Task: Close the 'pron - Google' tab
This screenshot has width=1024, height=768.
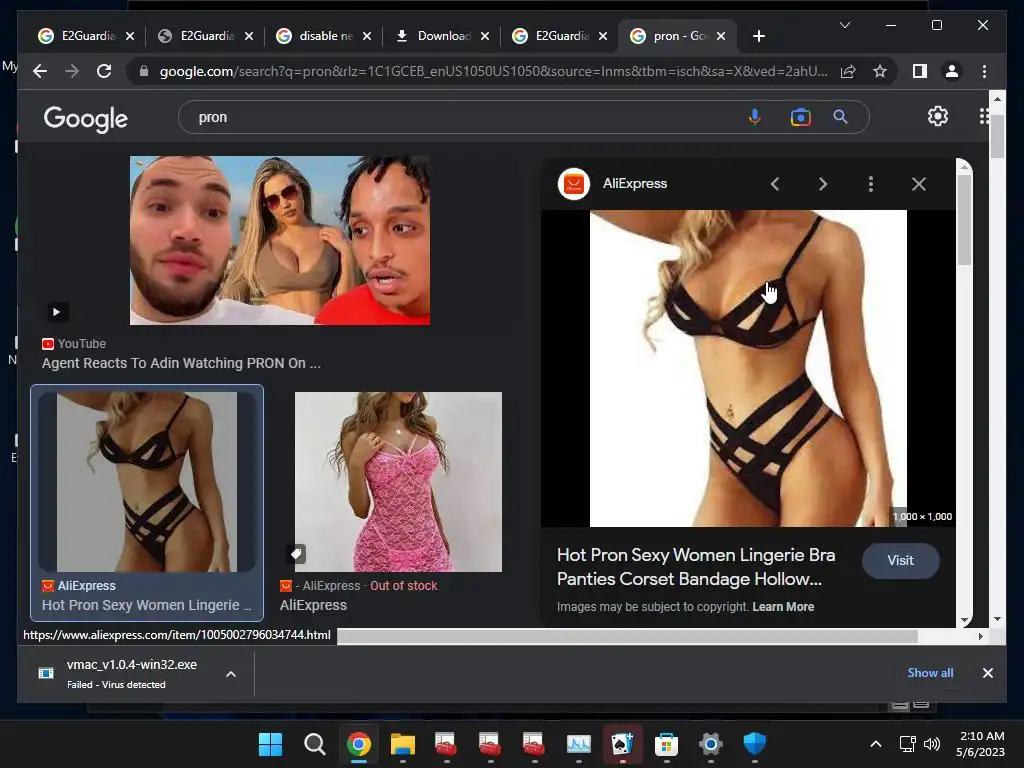Action: 721,36
